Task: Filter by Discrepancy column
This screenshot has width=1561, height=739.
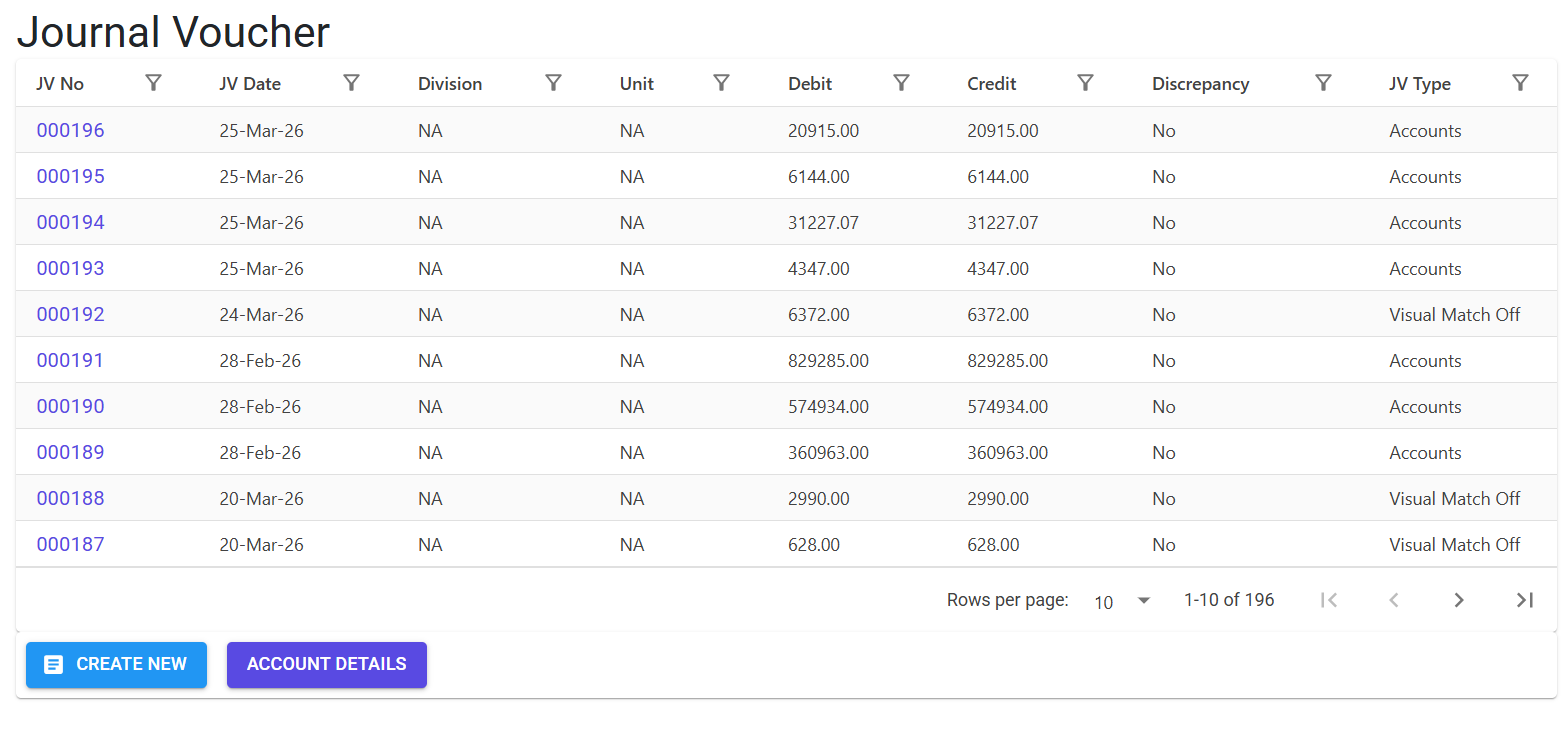Action: (1323, 83)
